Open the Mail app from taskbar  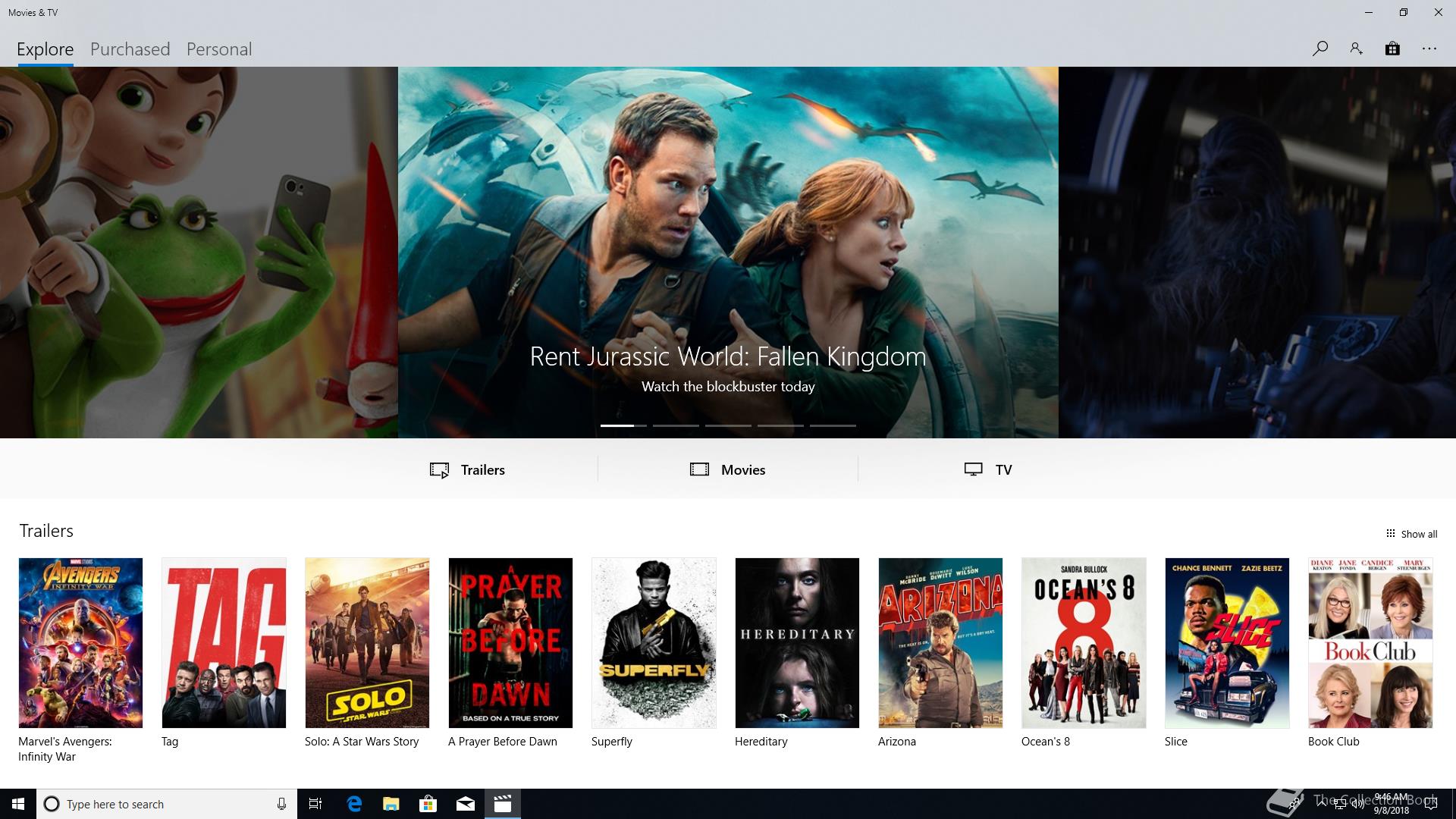tap(465, 804)
